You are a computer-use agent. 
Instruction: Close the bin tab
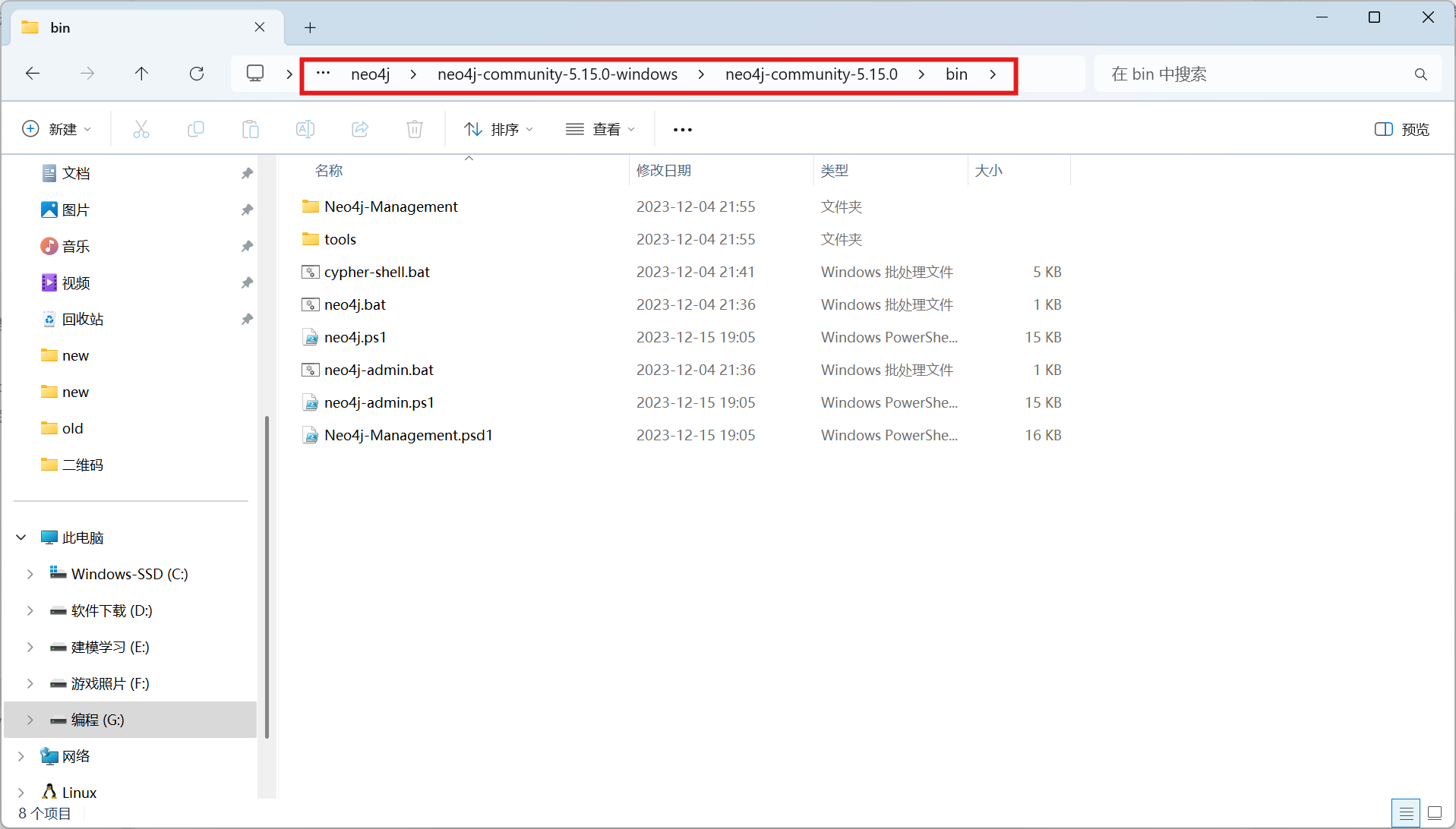click(x=260, y=27)
